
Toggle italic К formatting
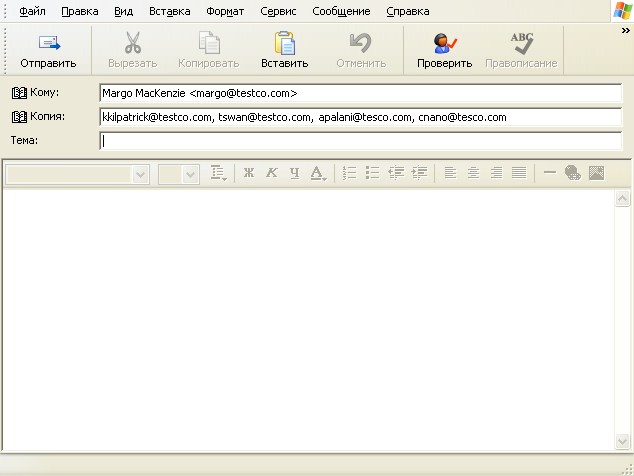tap(272, 173)
